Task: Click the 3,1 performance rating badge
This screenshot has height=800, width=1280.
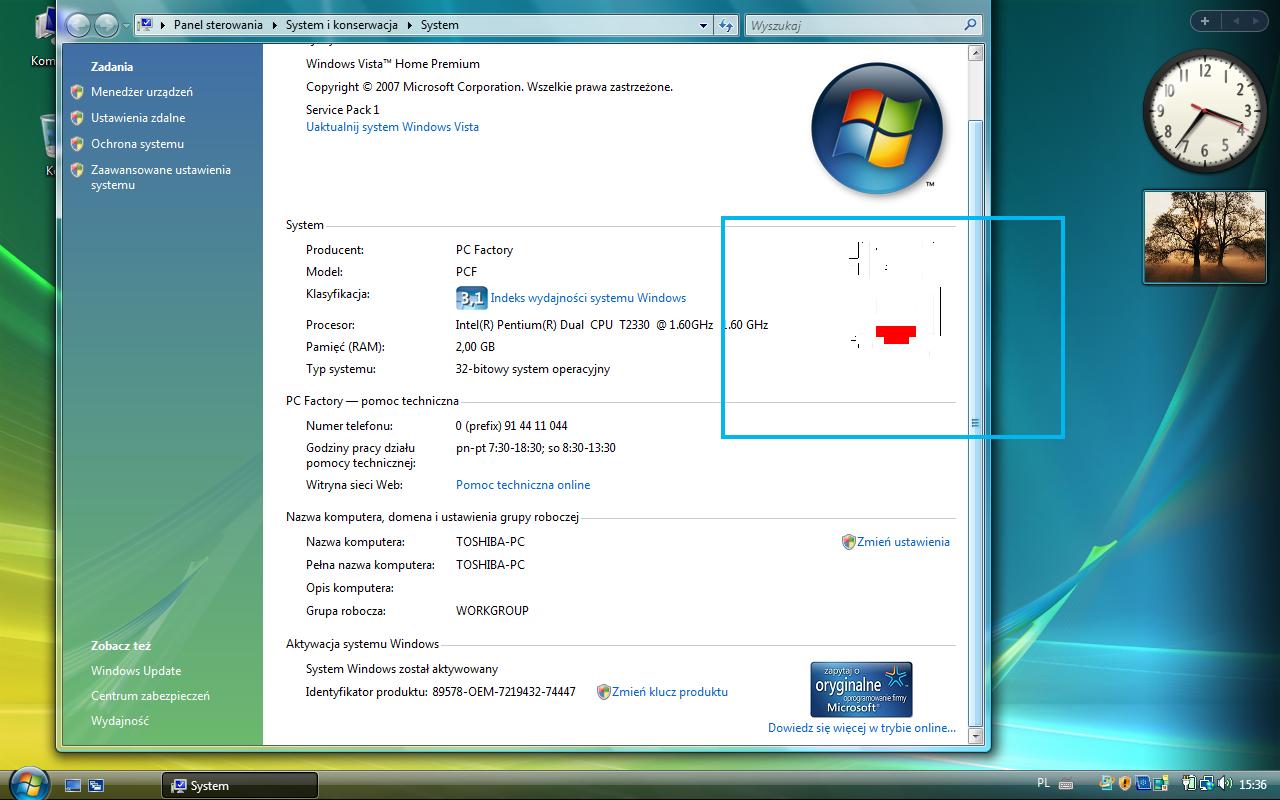Action: point(471,298)
